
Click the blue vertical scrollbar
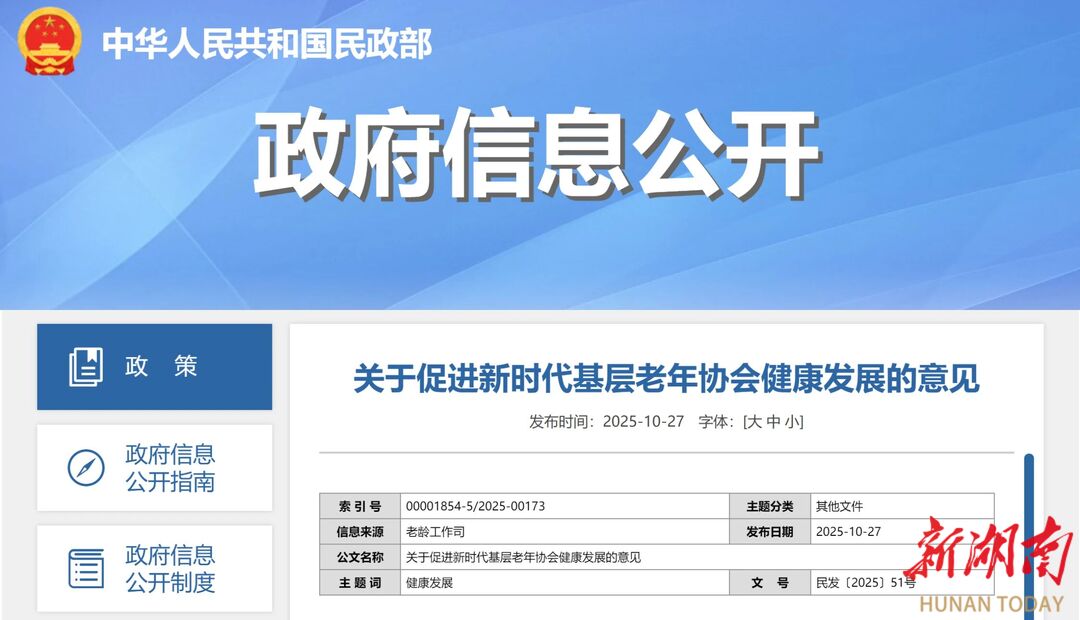pos(1028,530)
